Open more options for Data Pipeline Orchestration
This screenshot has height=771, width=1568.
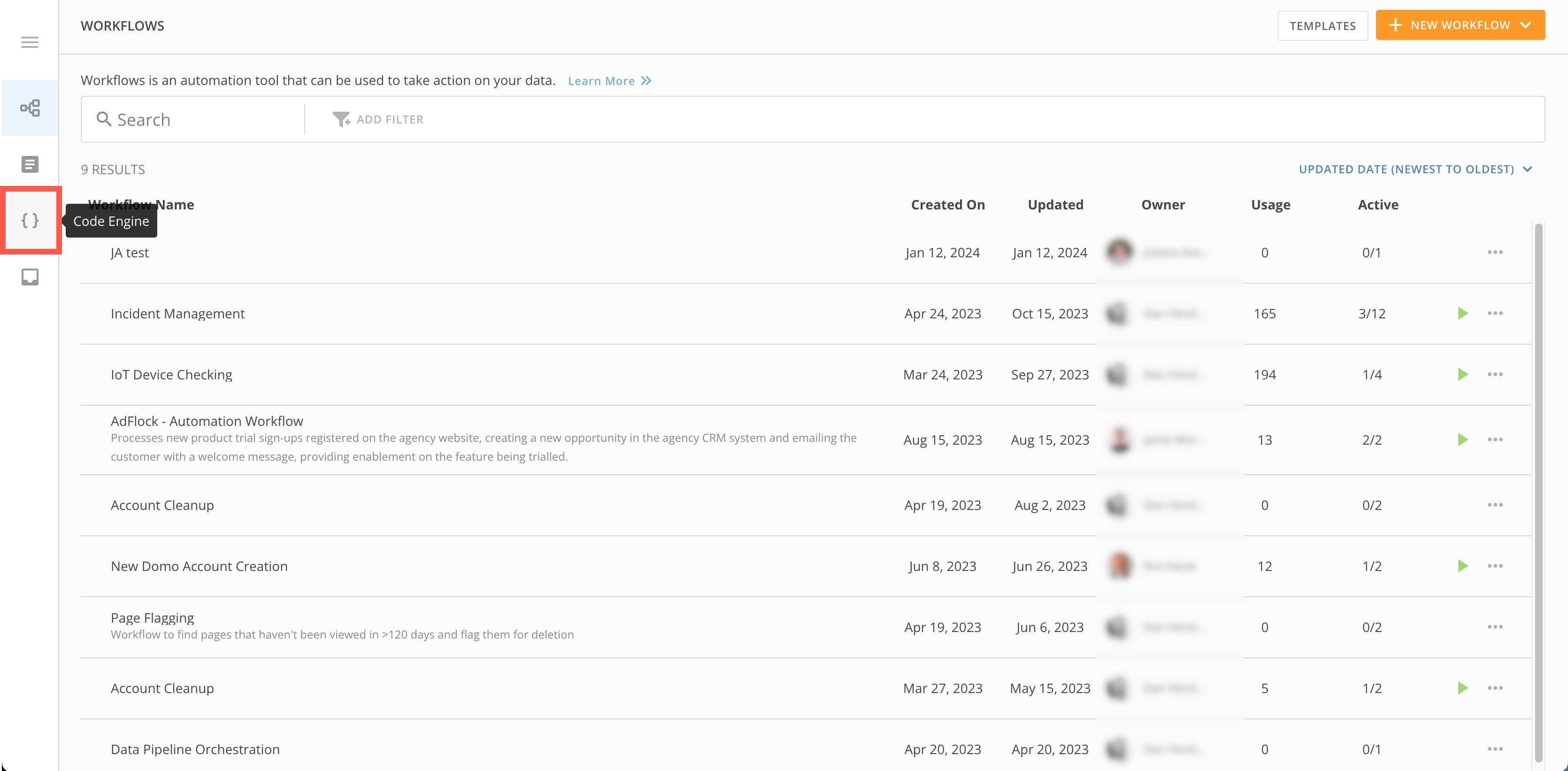click(1495, 749)
